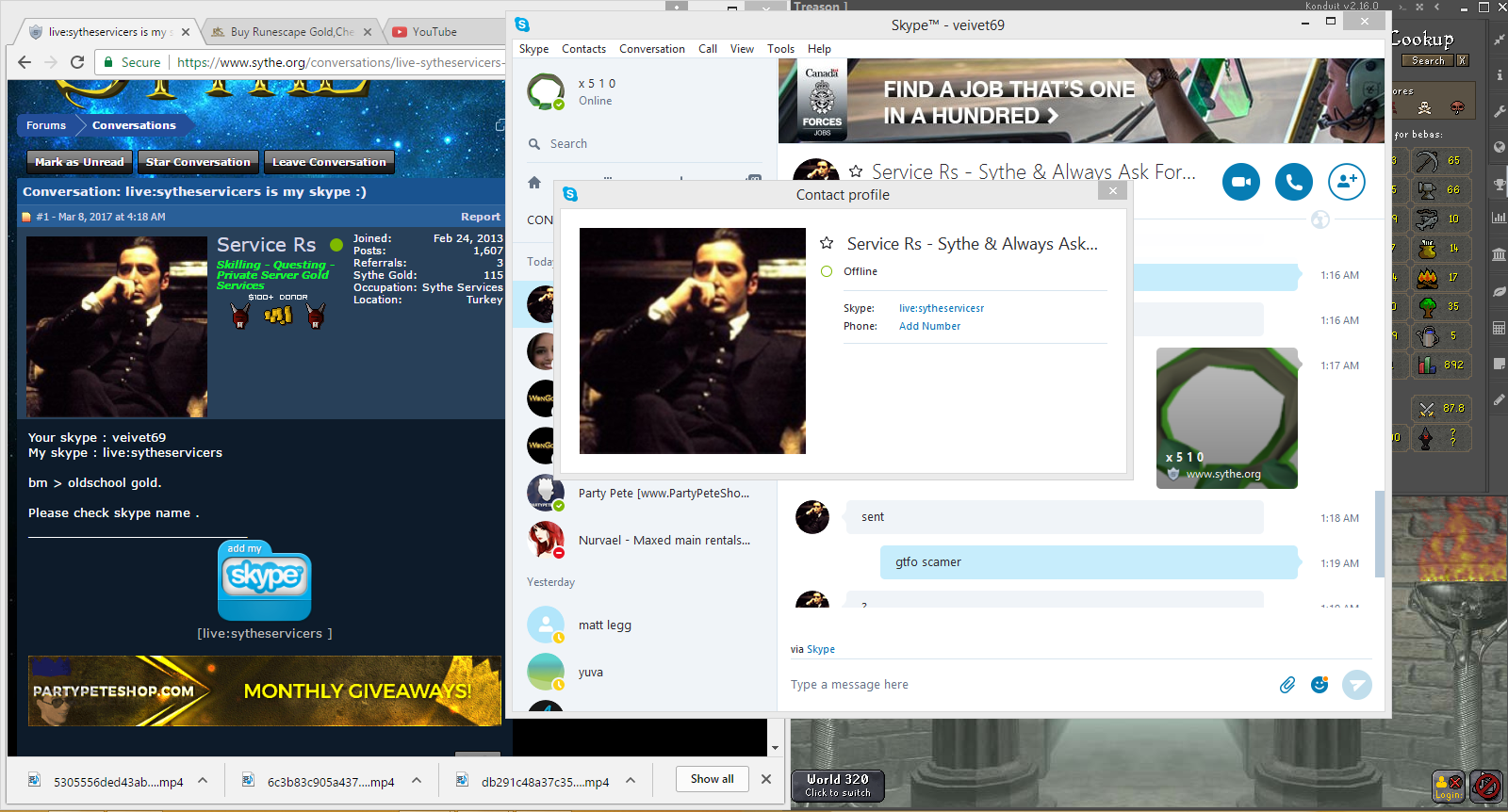Click Star Conversation button

click(198, 162)
